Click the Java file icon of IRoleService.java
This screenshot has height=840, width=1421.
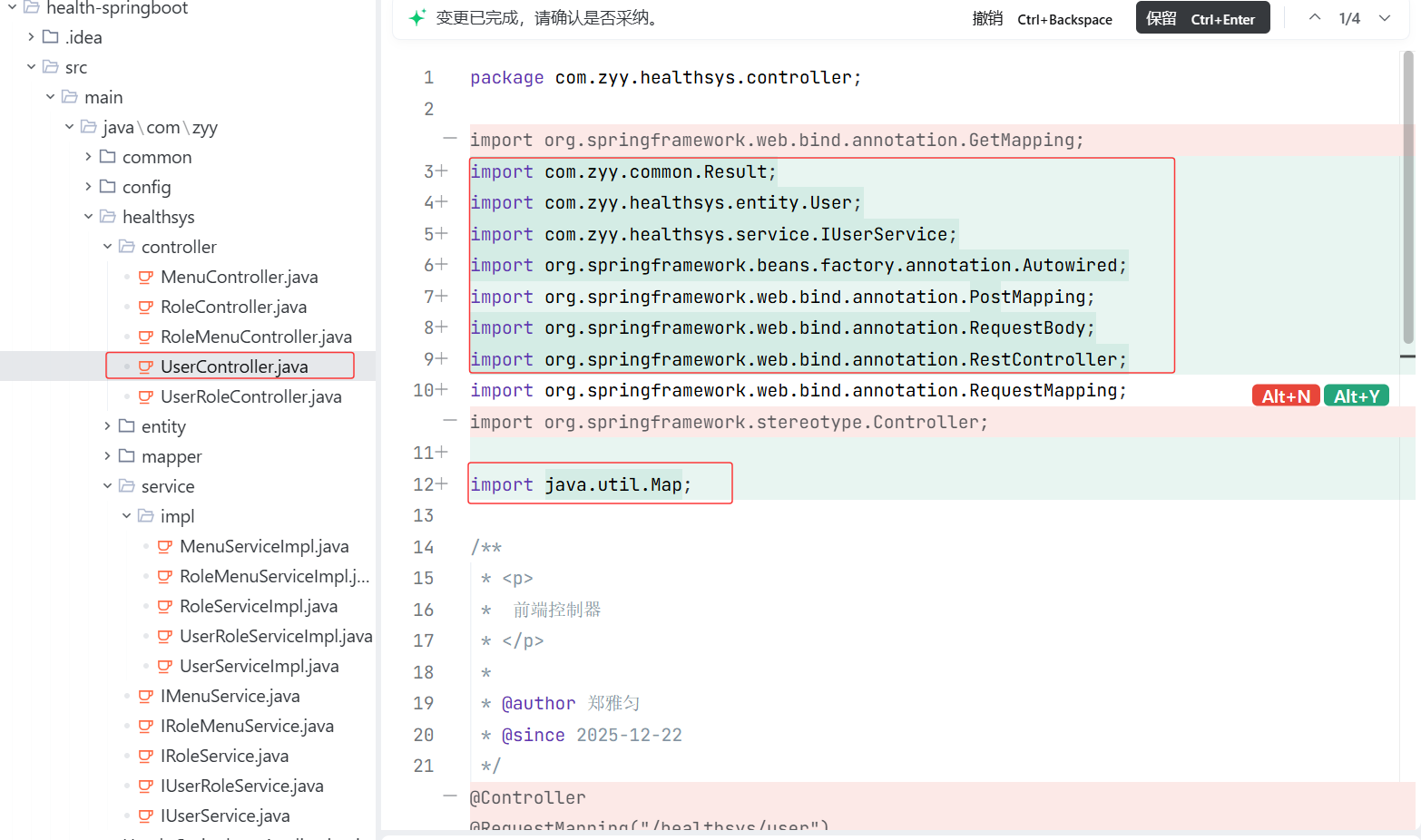click(145, 756)
